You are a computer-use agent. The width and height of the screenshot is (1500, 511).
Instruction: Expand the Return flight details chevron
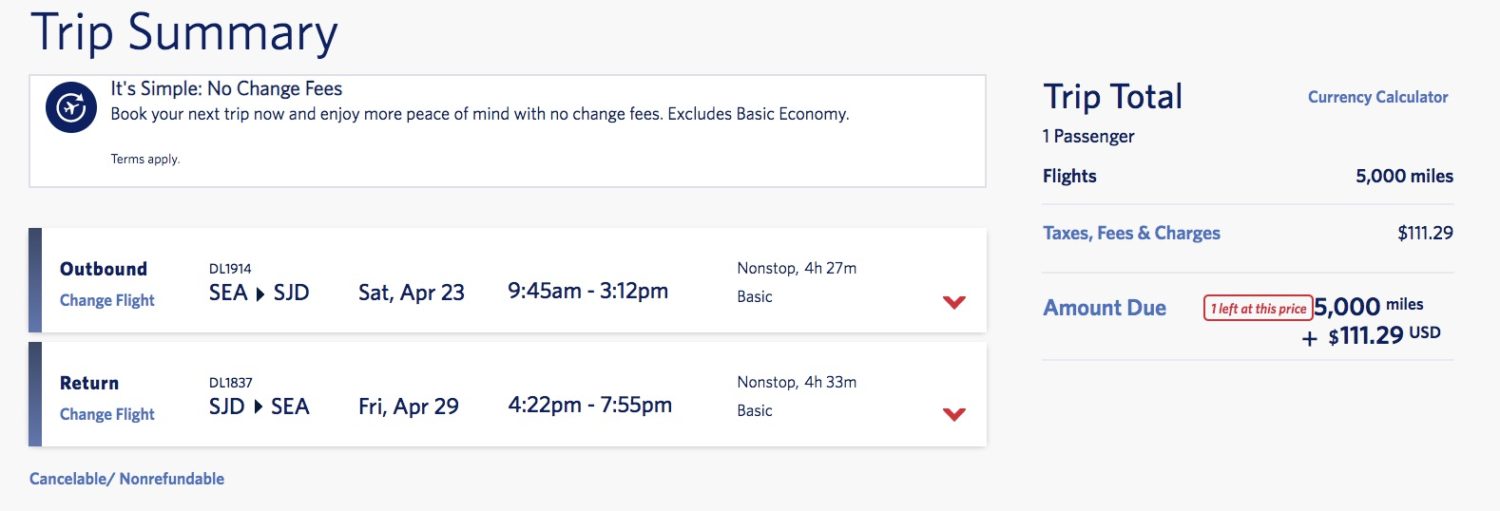[954, 414]
